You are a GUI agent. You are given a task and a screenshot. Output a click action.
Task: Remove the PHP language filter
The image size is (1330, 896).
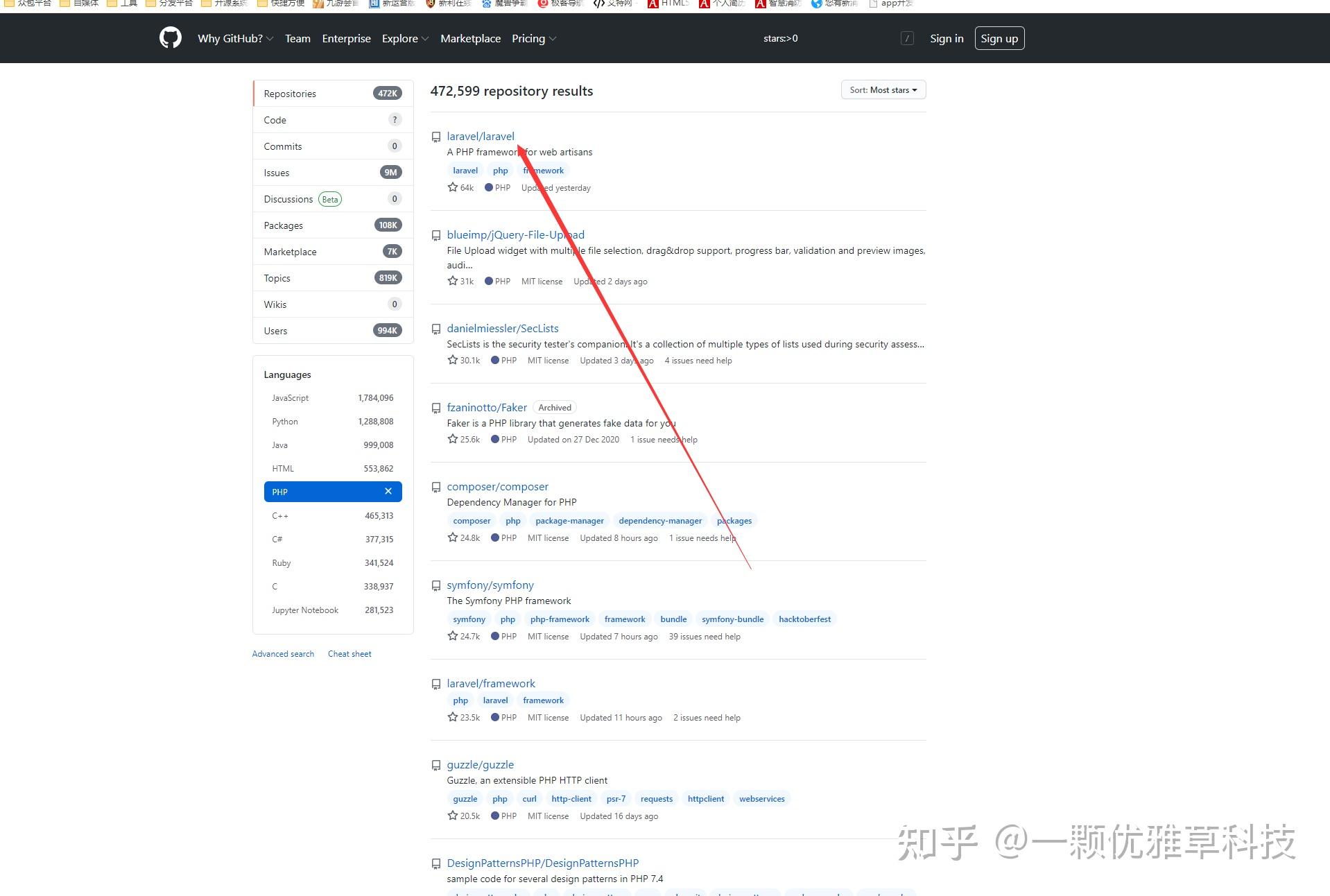coord(388,491)
